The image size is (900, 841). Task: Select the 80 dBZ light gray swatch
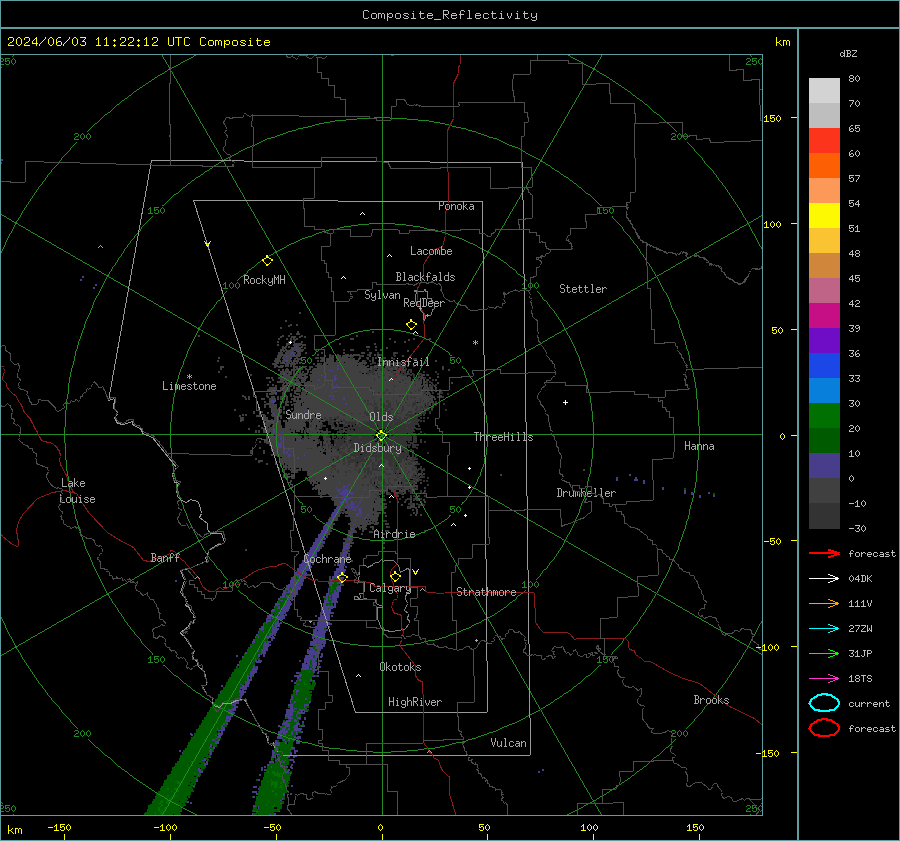(x=824, y=91)
